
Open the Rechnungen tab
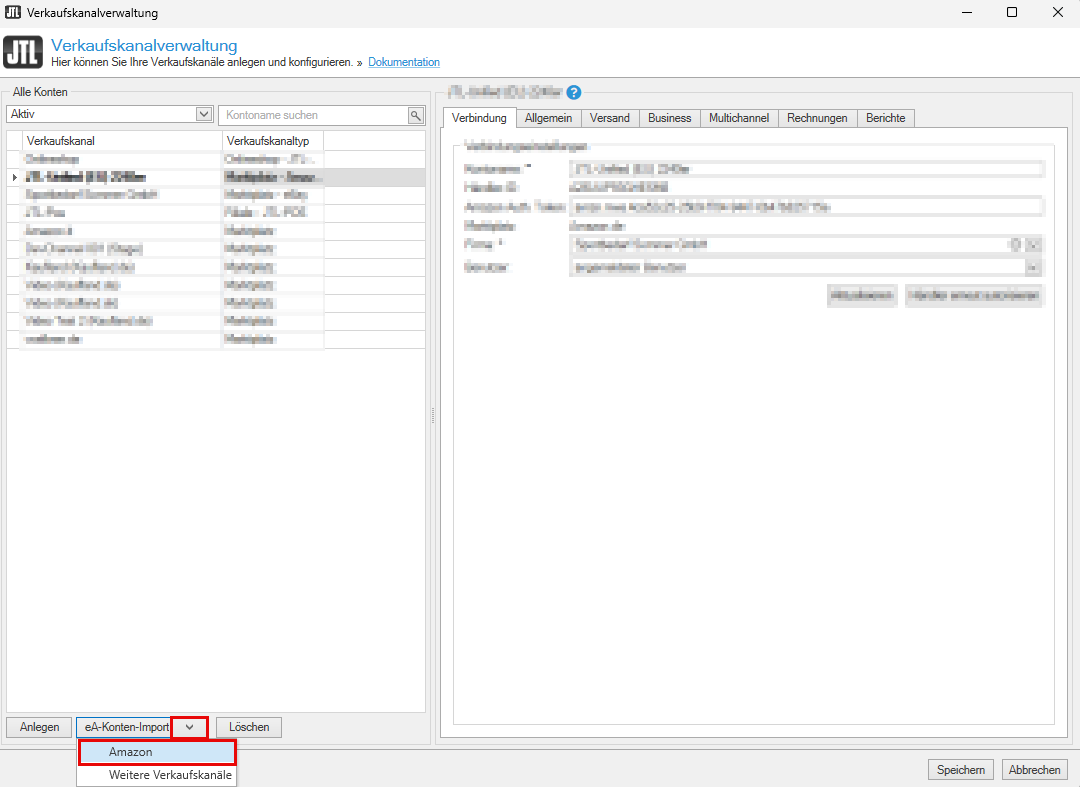click(817, 118)
